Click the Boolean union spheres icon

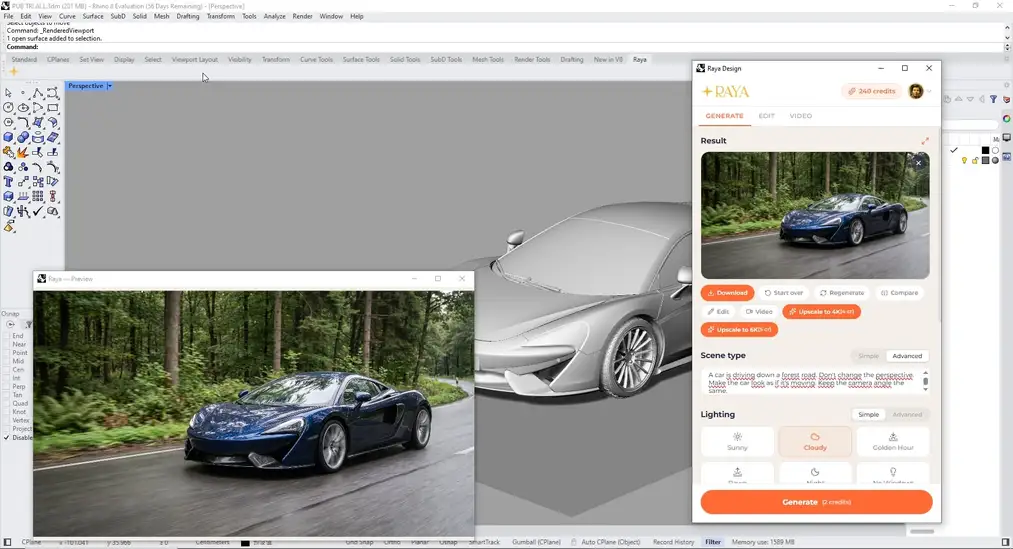(23, 138)
